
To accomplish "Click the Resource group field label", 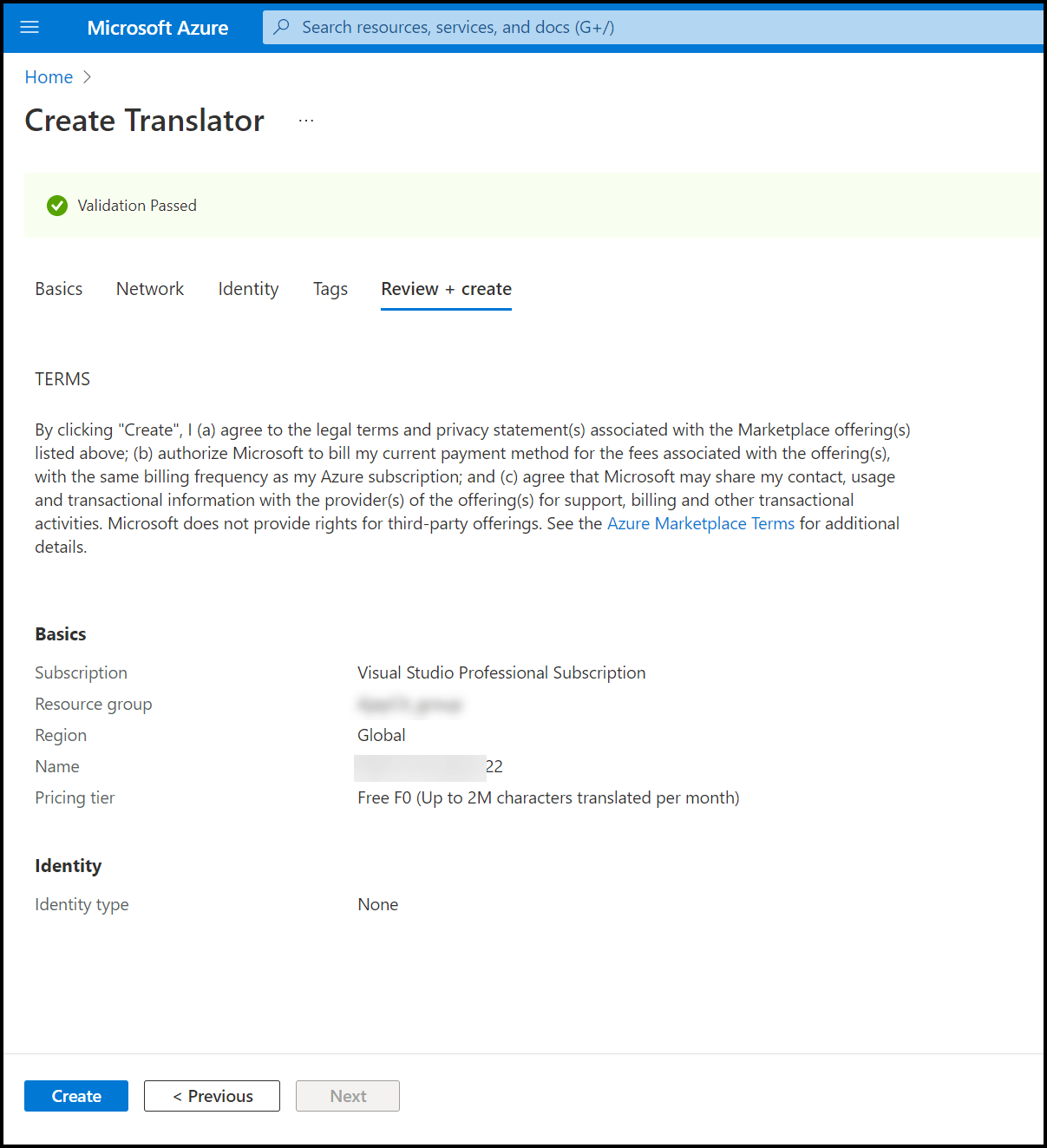I will click(94, 704).
